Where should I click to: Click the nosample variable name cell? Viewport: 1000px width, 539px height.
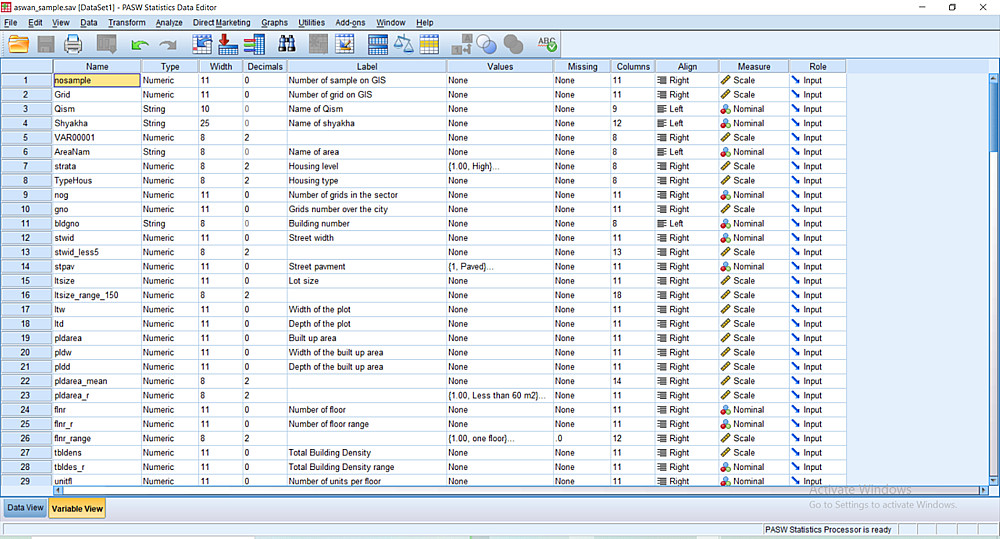pyautogui.click(x=97, y=80)
